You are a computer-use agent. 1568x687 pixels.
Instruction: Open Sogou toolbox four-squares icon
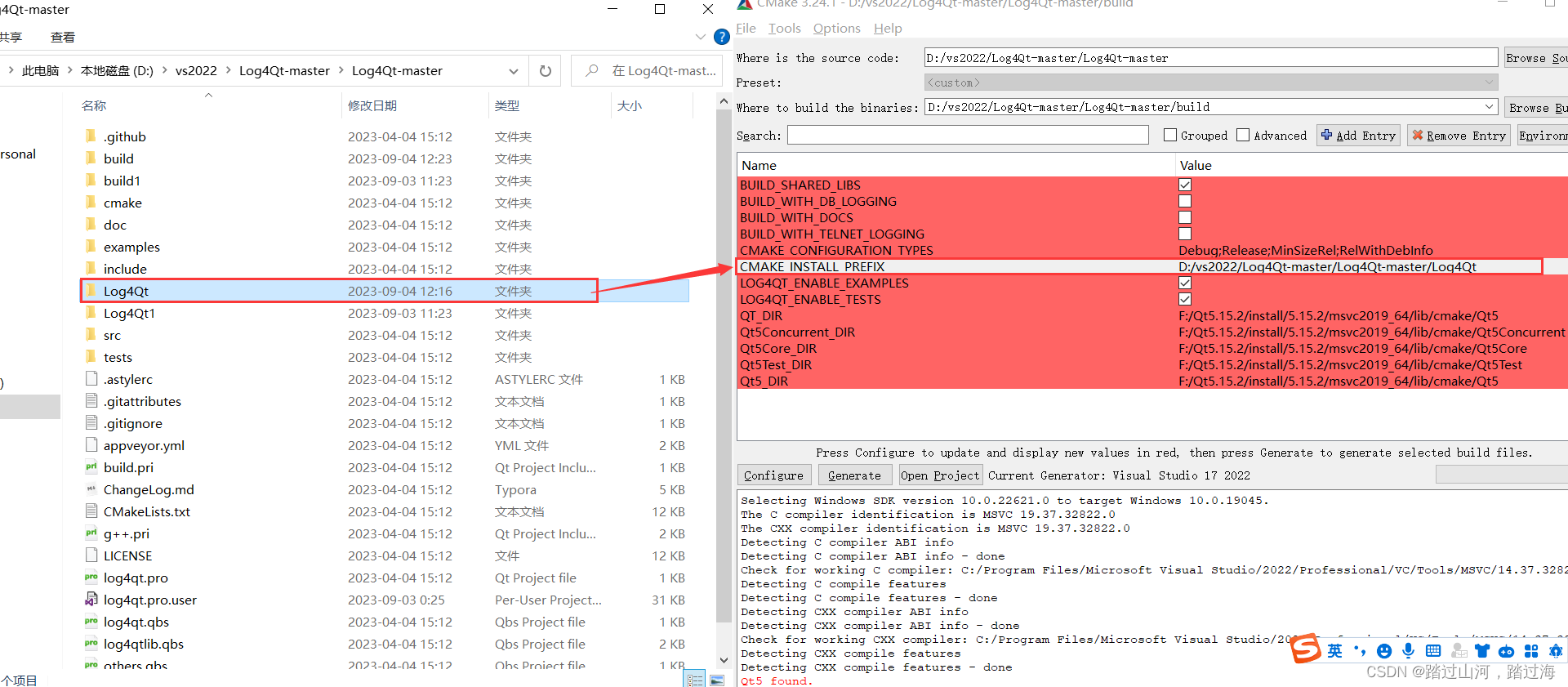click(x=1531, y=651)
